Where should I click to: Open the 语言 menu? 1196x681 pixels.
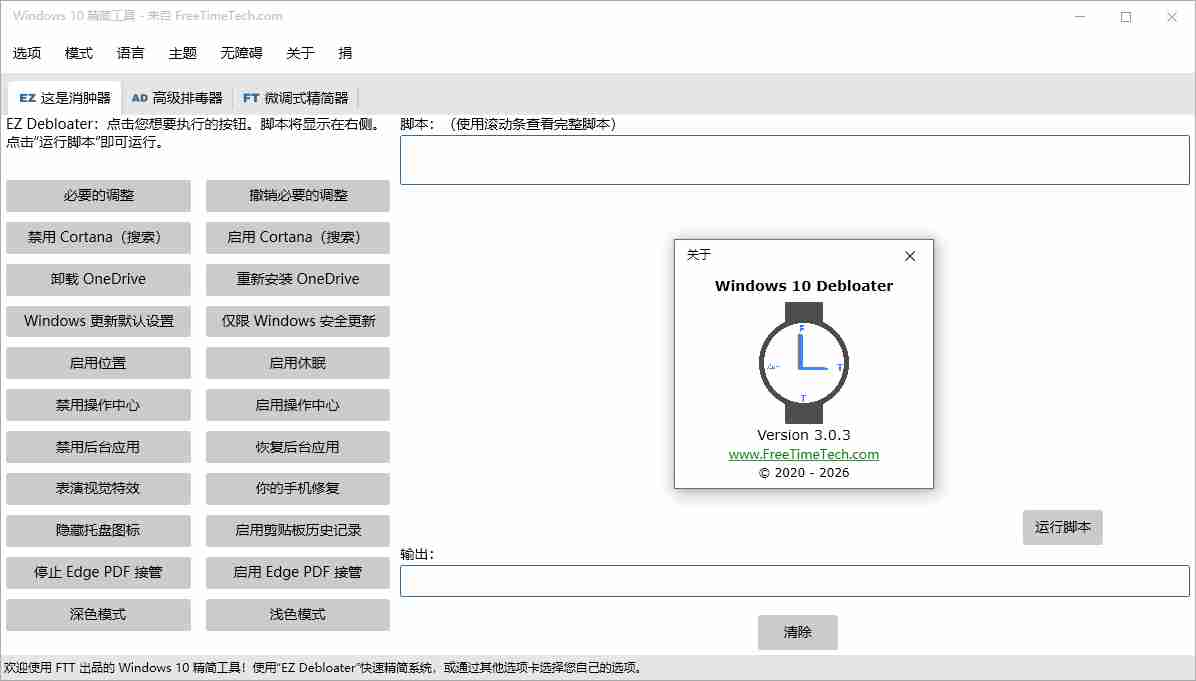[x=130, y=53]
